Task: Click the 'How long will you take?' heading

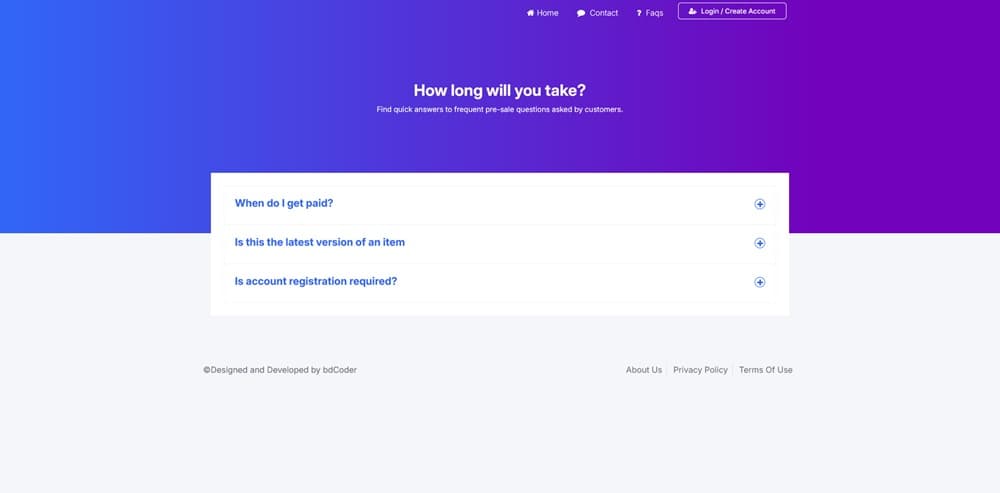Action: tap(499, 90)
